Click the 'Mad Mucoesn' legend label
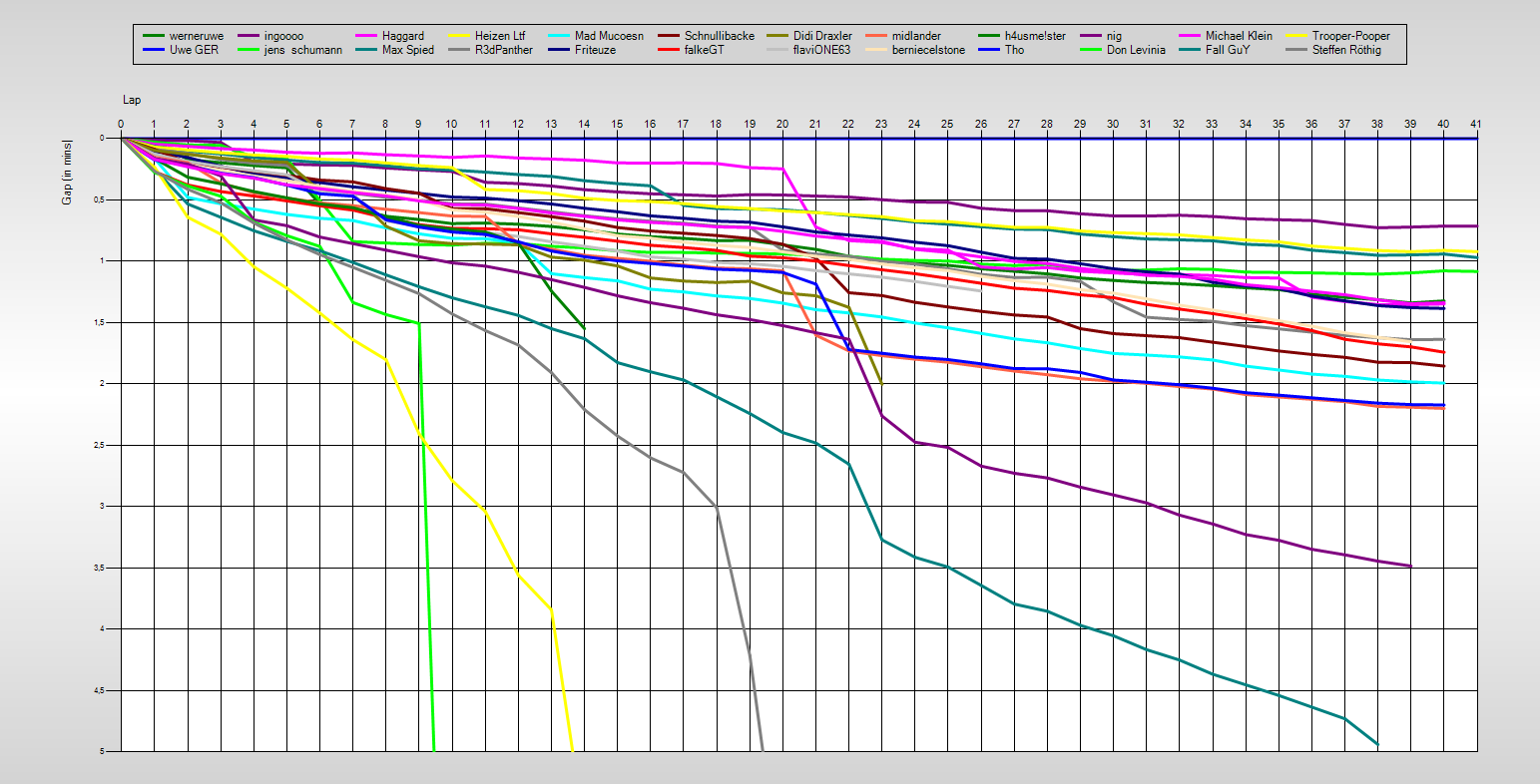The width and height of the screenshot is (1540, 784). click(609, 36)
